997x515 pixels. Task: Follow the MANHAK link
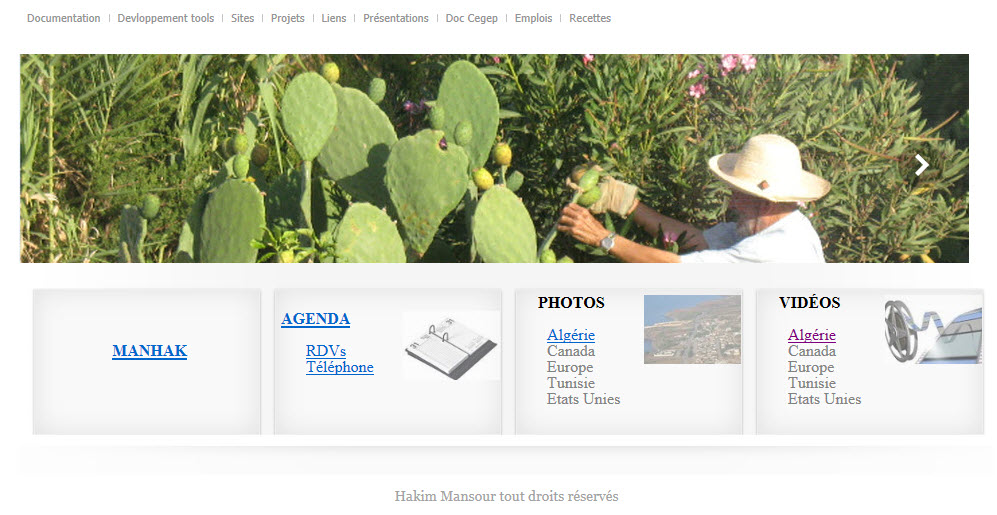(149, 351)
